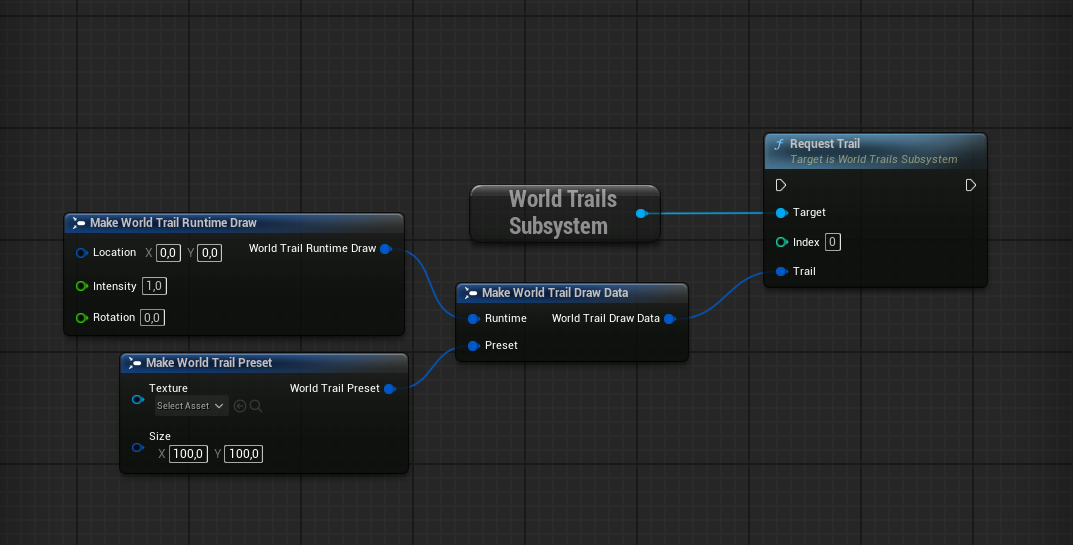Click the 'Target is World Trails Subsystem' subtitle
Image resolution: width=1073 pixels, height=545 pixels.
click(874, 160)
